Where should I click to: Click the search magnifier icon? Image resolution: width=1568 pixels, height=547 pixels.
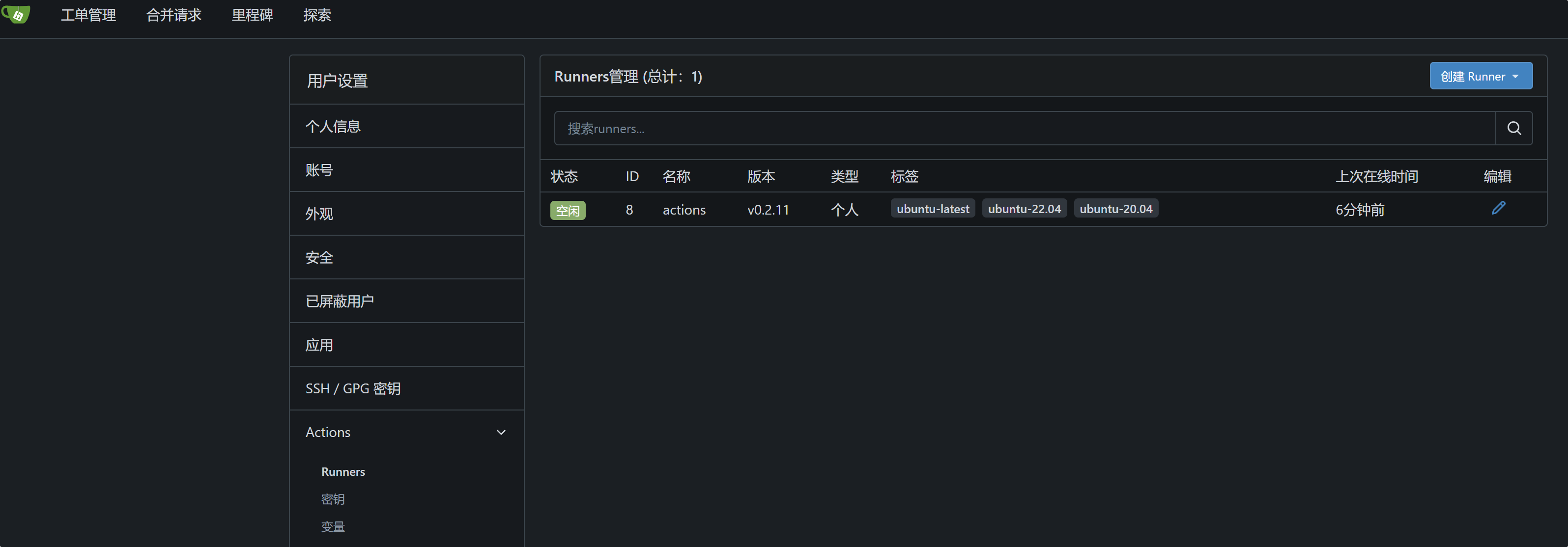click(1513, 128)
